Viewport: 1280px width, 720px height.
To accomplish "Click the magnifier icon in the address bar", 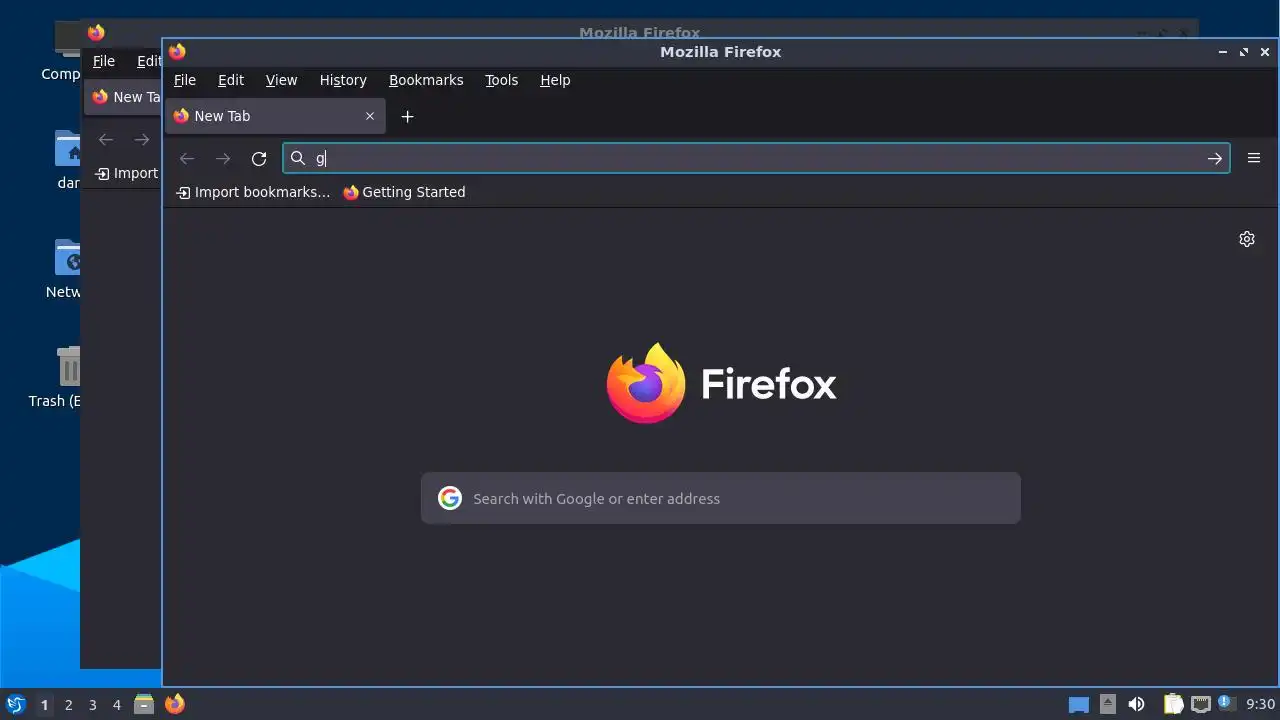I will click(x=298, y=158).
